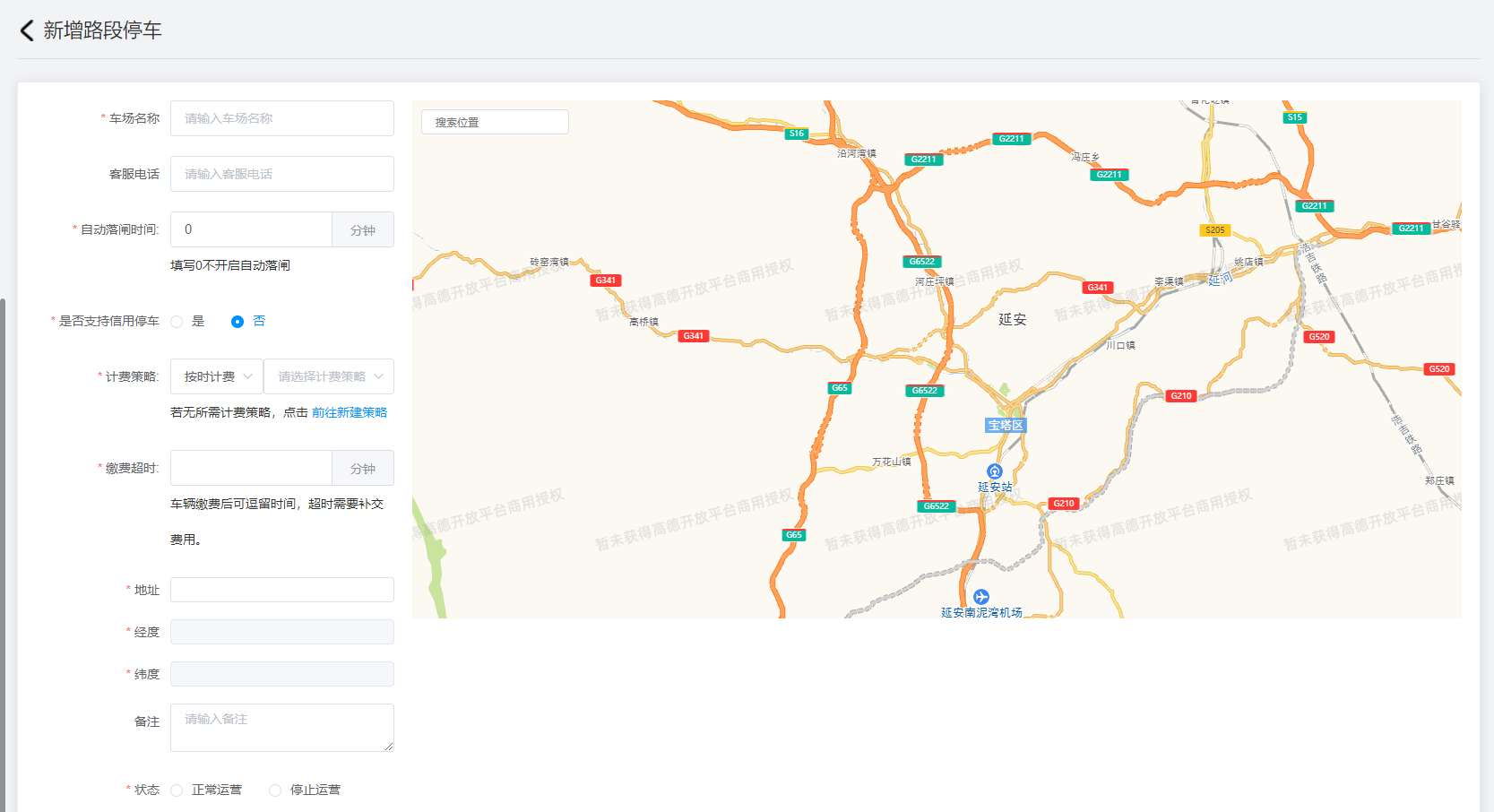Click the S16 green highway badge
The width and height of the screenshot is (1494, 812).
tap(796, 134)
